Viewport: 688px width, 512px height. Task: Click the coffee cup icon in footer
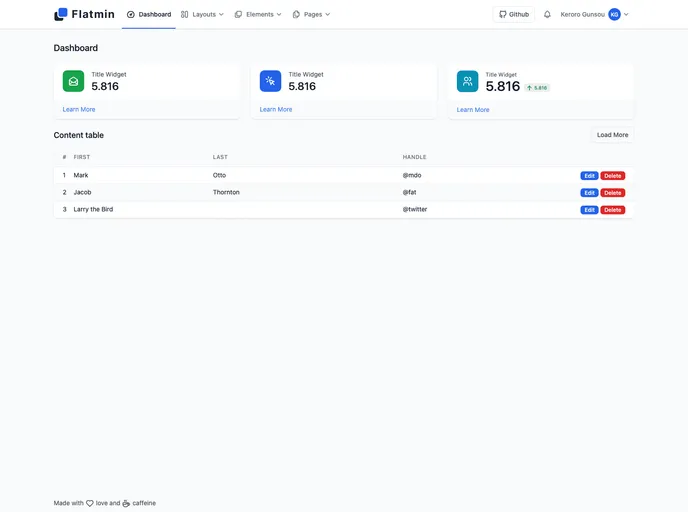point(126,503)
